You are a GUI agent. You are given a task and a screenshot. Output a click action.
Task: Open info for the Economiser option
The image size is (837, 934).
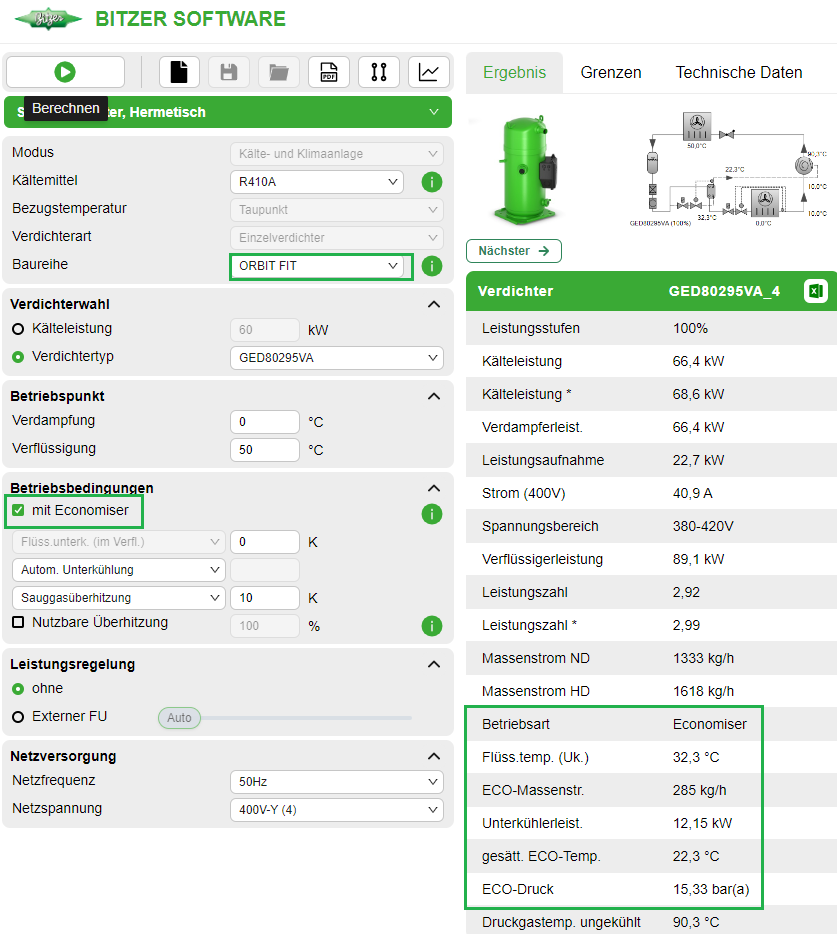pos(431,513)
